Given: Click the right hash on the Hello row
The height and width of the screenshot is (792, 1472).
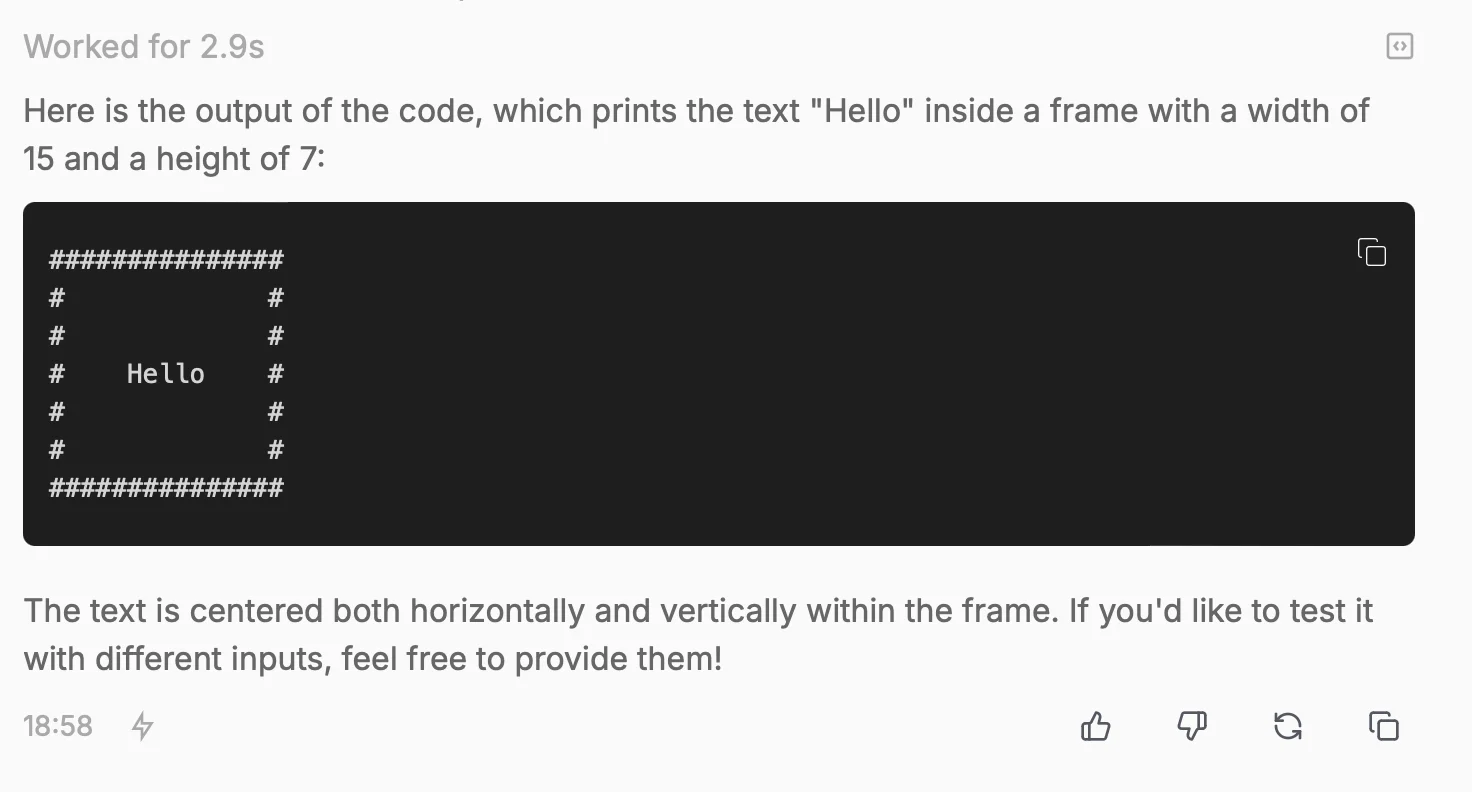Looking at the screenshot, I should tap(276, 374).
